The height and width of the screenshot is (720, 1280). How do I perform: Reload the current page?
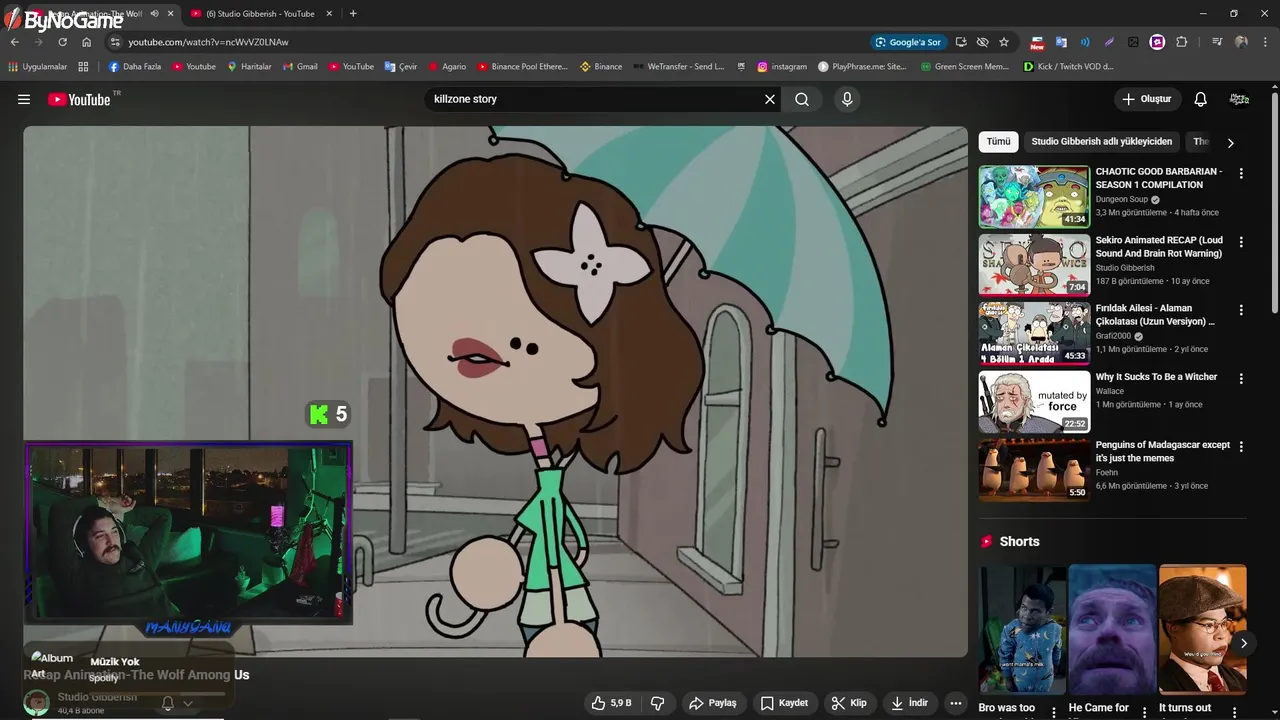tap(62, 42)
